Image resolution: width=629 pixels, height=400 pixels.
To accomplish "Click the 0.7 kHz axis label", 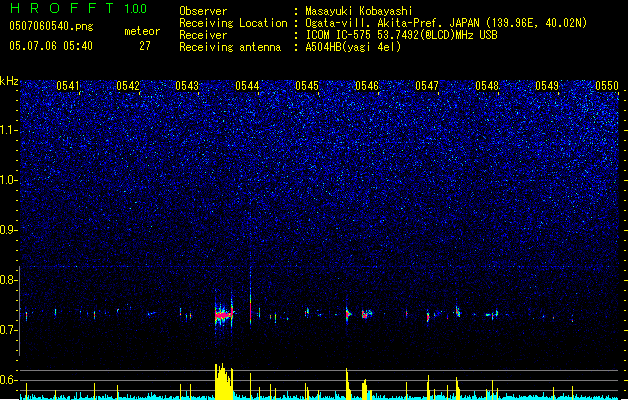I will coord(8,330).
